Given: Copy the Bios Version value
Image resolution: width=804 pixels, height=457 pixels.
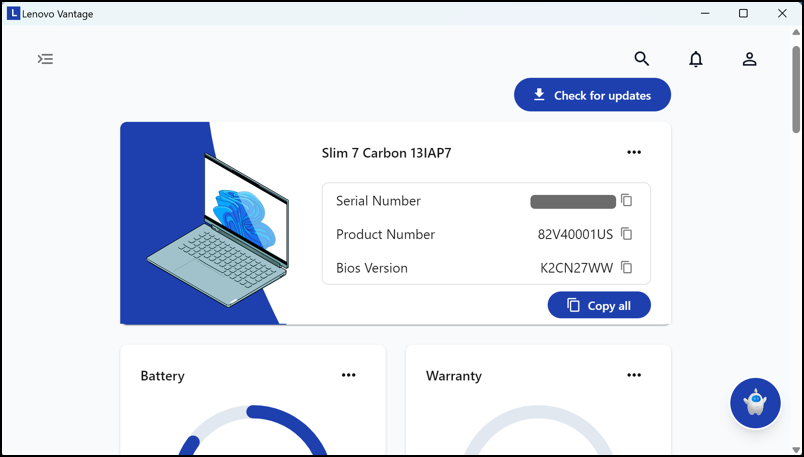Looking at the screenshot, I should [627, 268].
